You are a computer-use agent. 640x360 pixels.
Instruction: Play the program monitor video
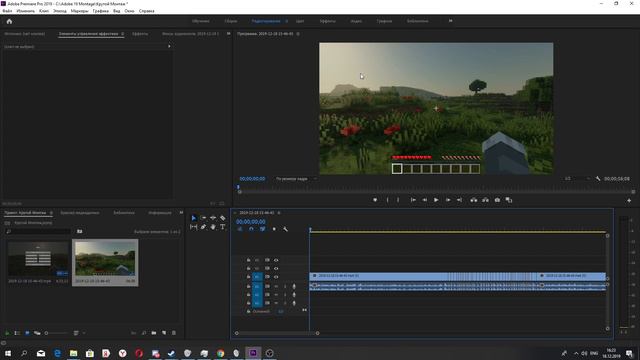click(x=436, y=200)
